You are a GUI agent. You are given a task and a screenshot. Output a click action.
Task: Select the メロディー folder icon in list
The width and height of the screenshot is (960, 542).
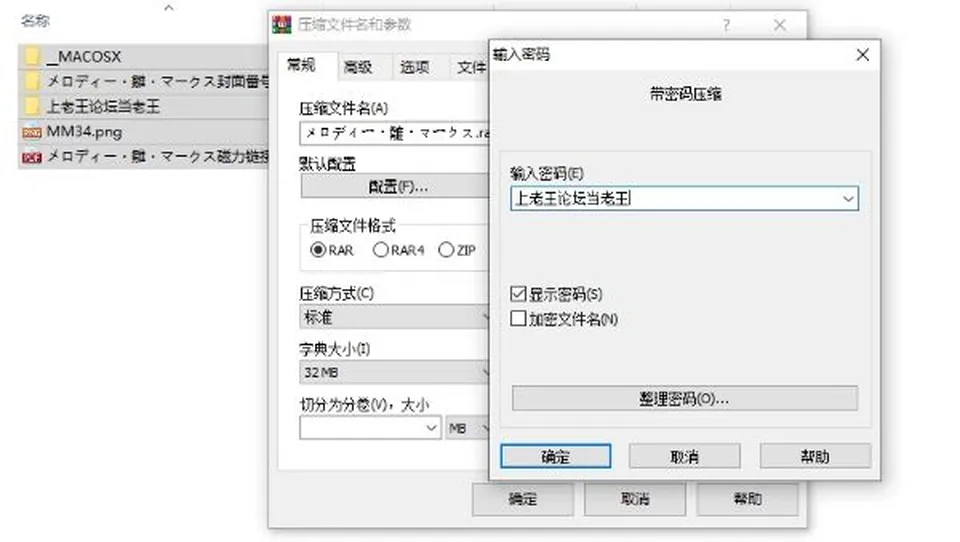[32, 81]
